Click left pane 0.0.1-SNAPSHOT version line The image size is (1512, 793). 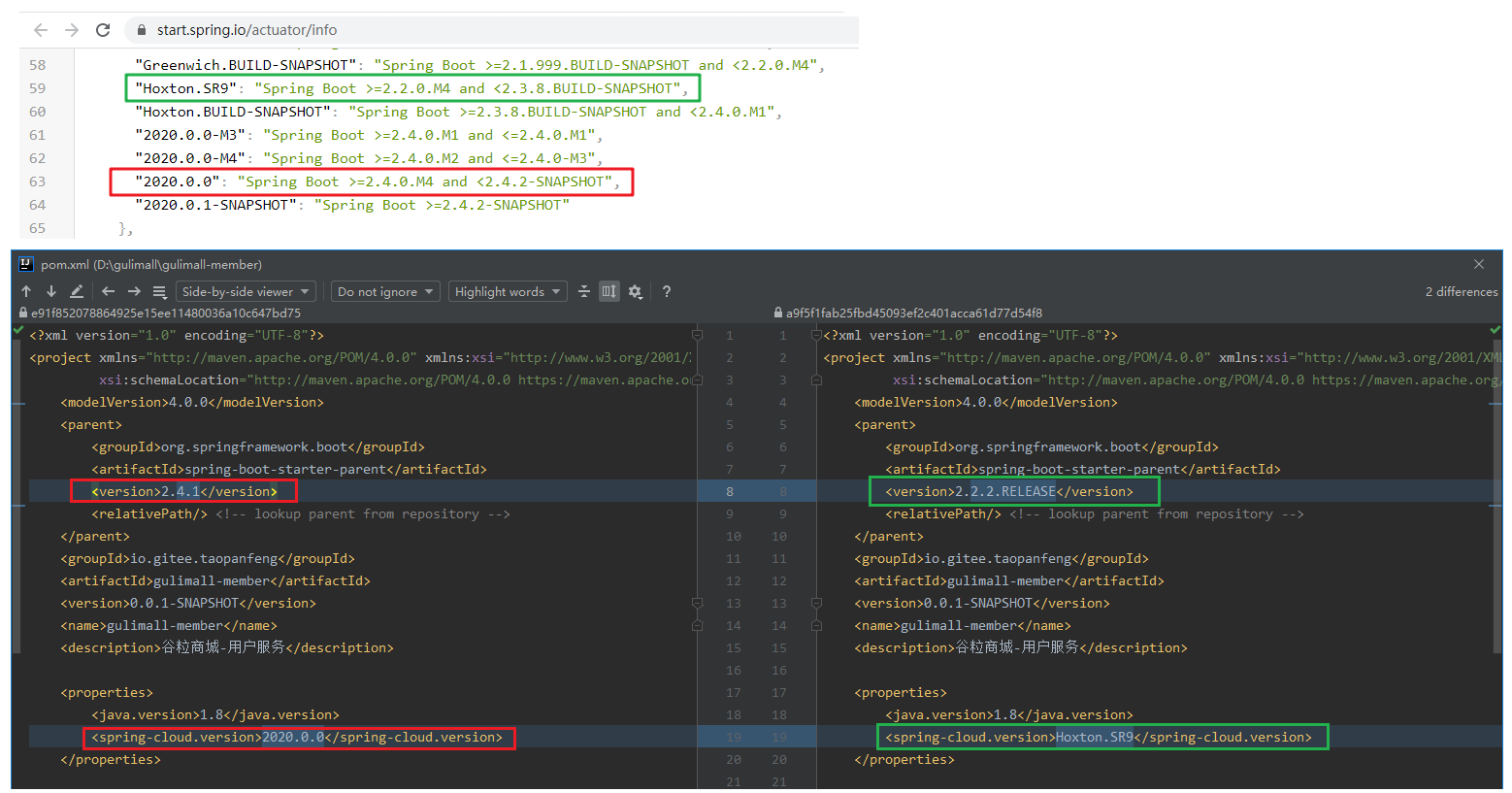[188, 603]
